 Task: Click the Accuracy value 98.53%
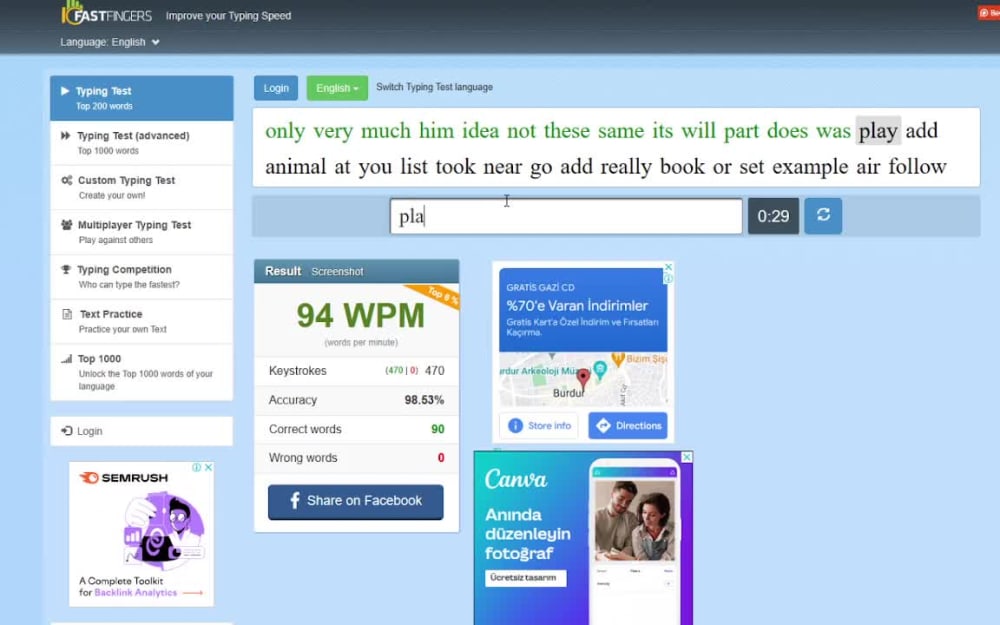(424, 400)
